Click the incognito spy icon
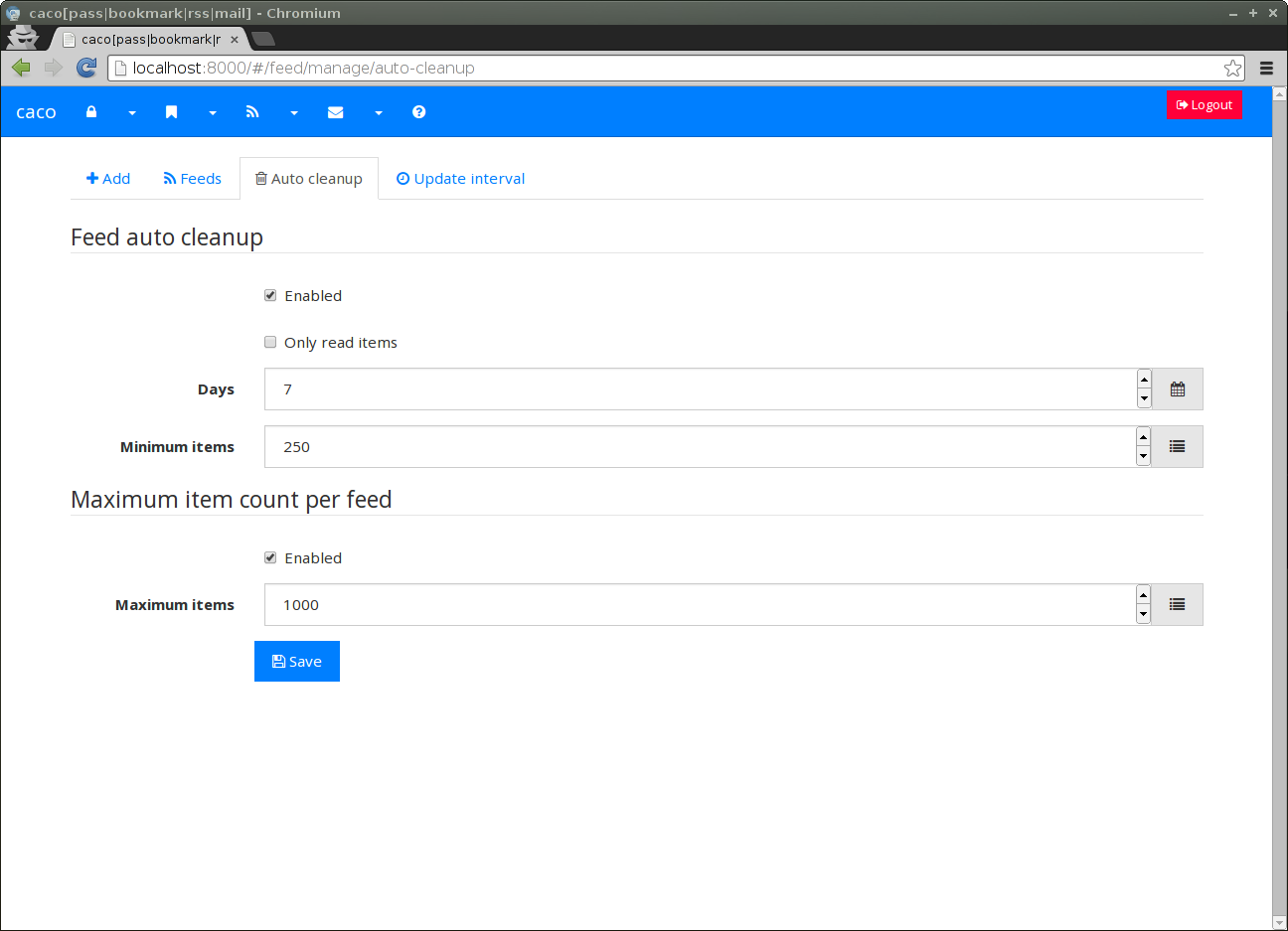Screen dimensions: 1288x931 coord(22,37)
